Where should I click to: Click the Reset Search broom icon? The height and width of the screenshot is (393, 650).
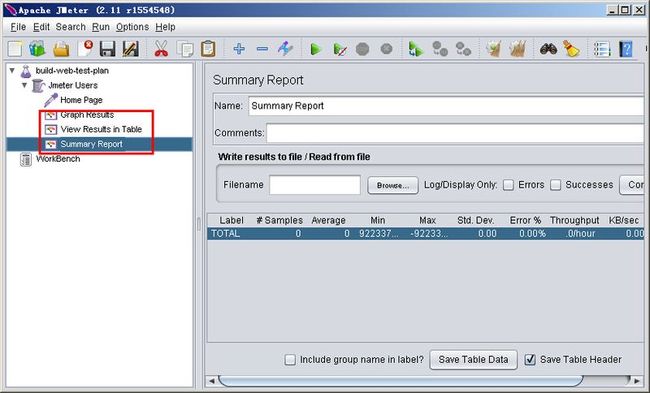[x=571, y=49]
